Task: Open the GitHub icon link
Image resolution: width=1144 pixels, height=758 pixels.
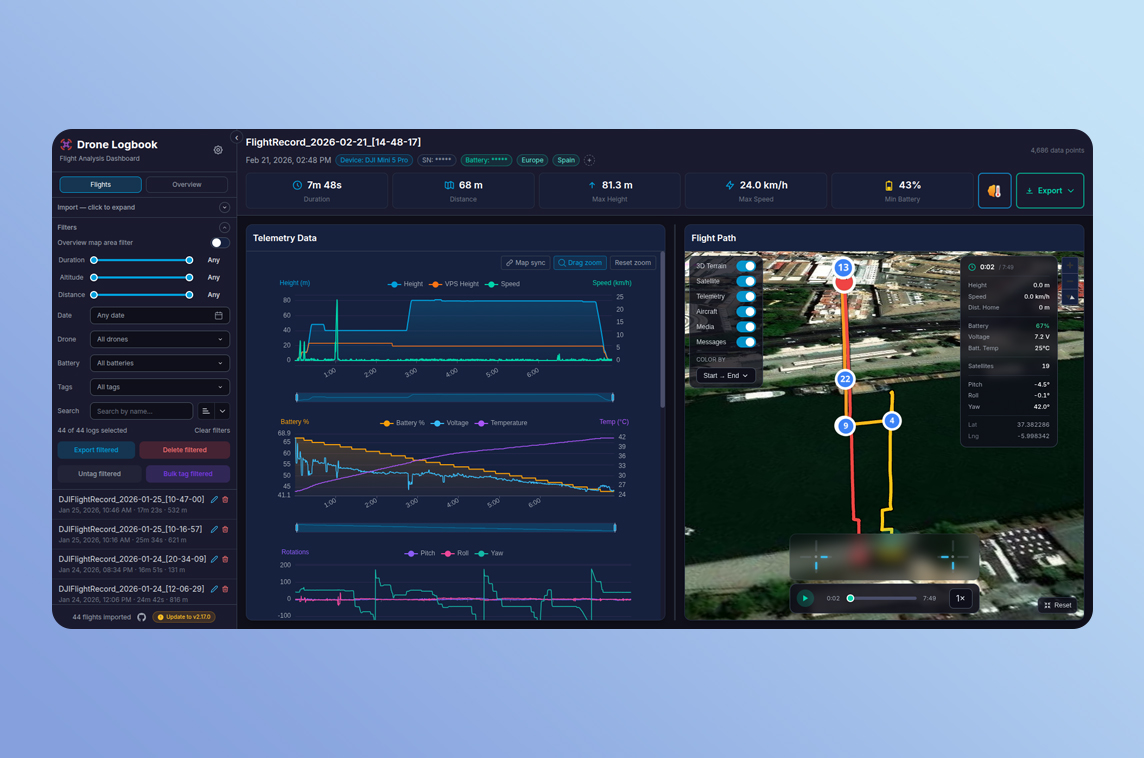Action: pos(142,617)
